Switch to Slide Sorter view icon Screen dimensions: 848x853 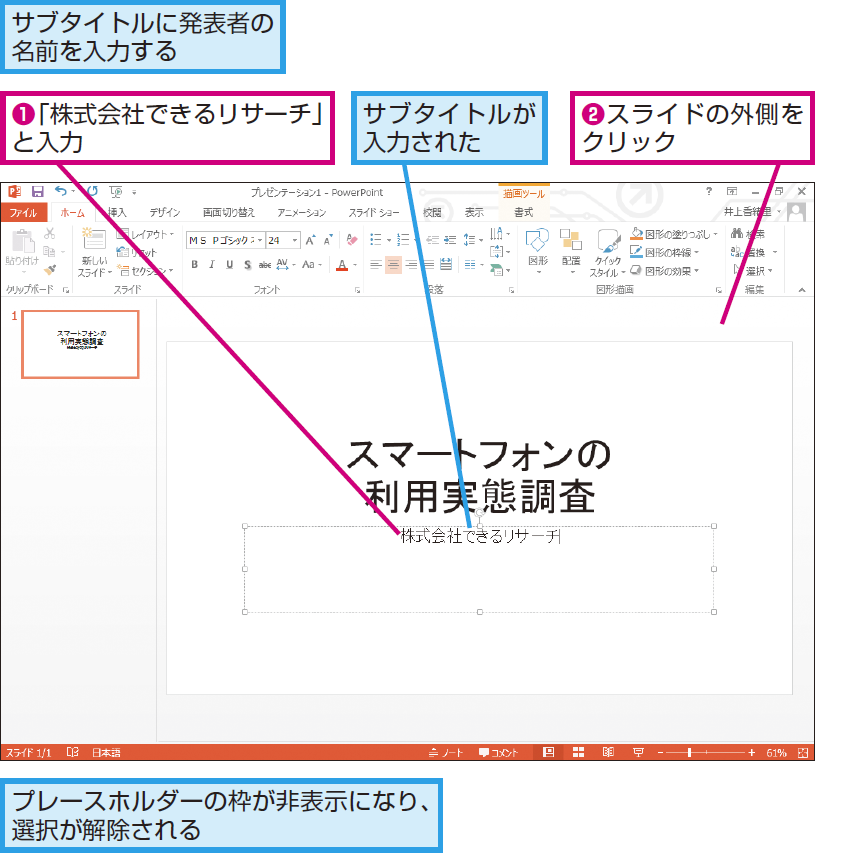[x=578, y=752]
